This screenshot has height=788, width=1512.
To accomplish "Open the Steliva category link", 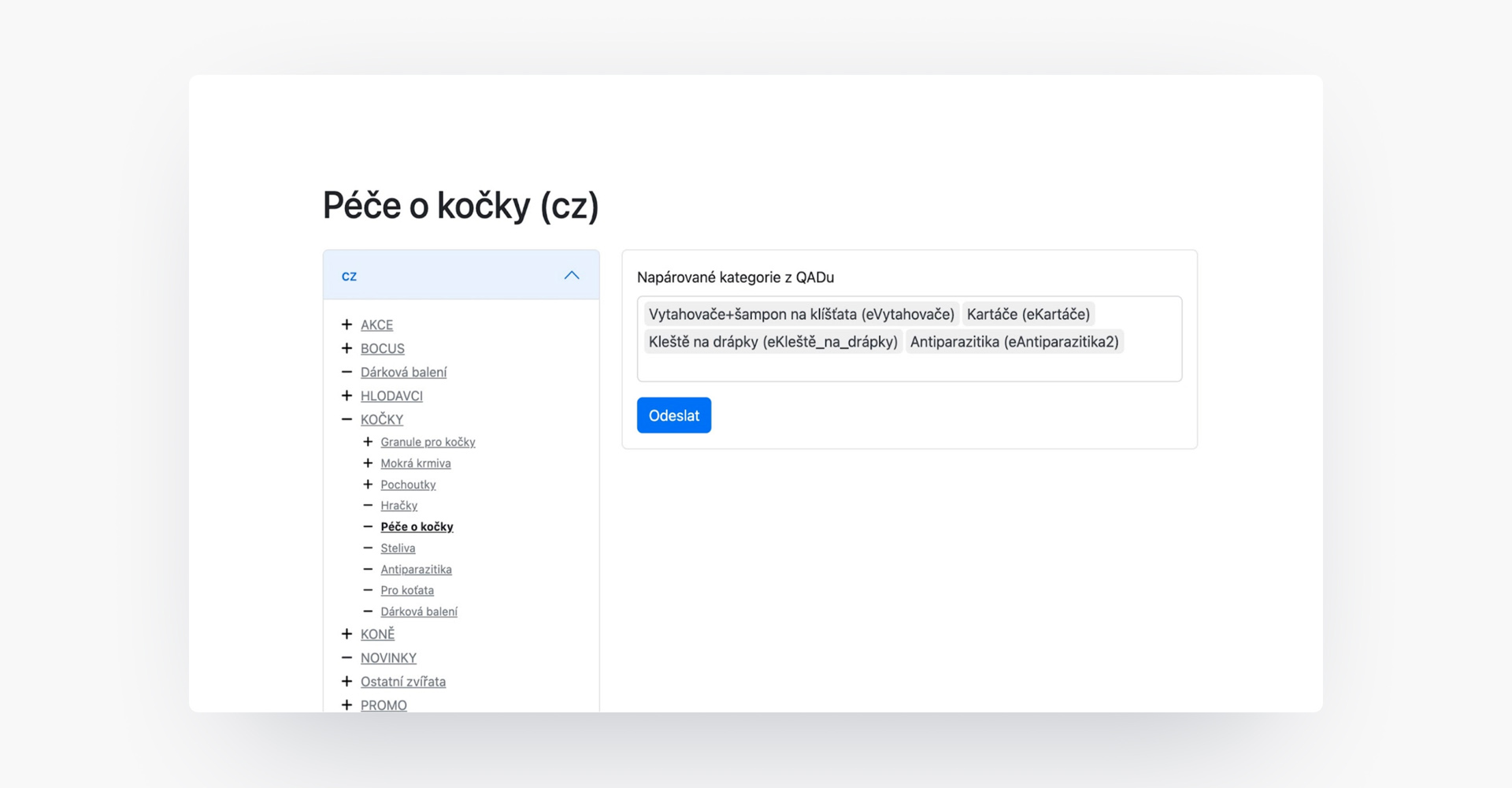I will click(x=398, y=548).
